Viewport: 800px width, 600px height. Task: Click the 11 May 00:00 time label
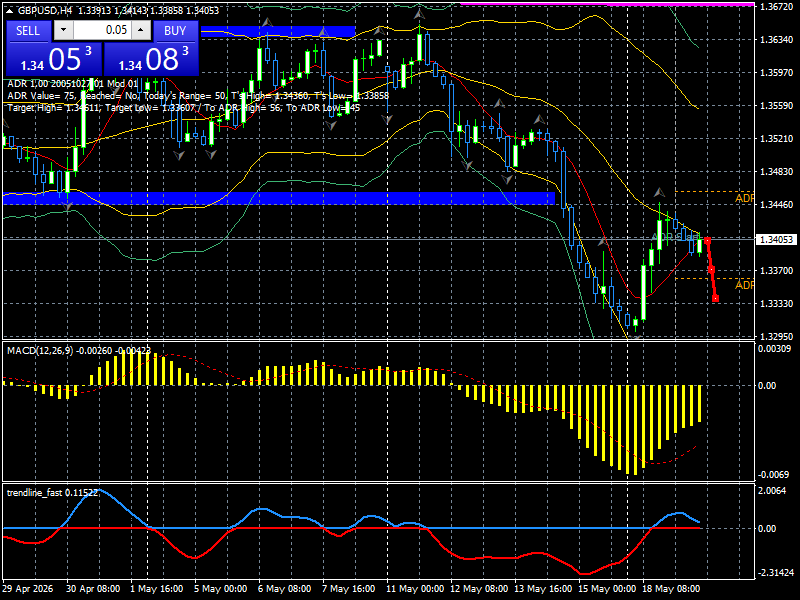pyautogui.click(x=414, y=588)
